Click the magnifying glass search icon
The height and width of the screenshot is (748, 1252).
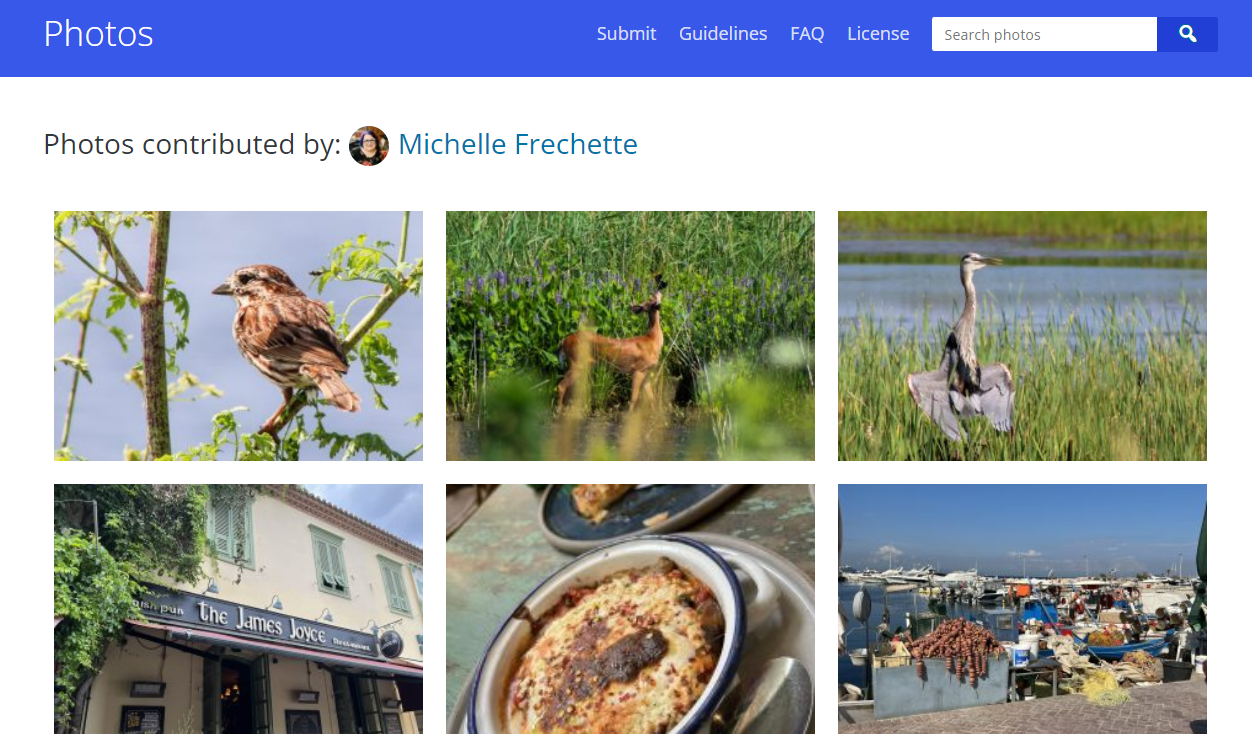pyautogui.click(x=1186, y=33)
